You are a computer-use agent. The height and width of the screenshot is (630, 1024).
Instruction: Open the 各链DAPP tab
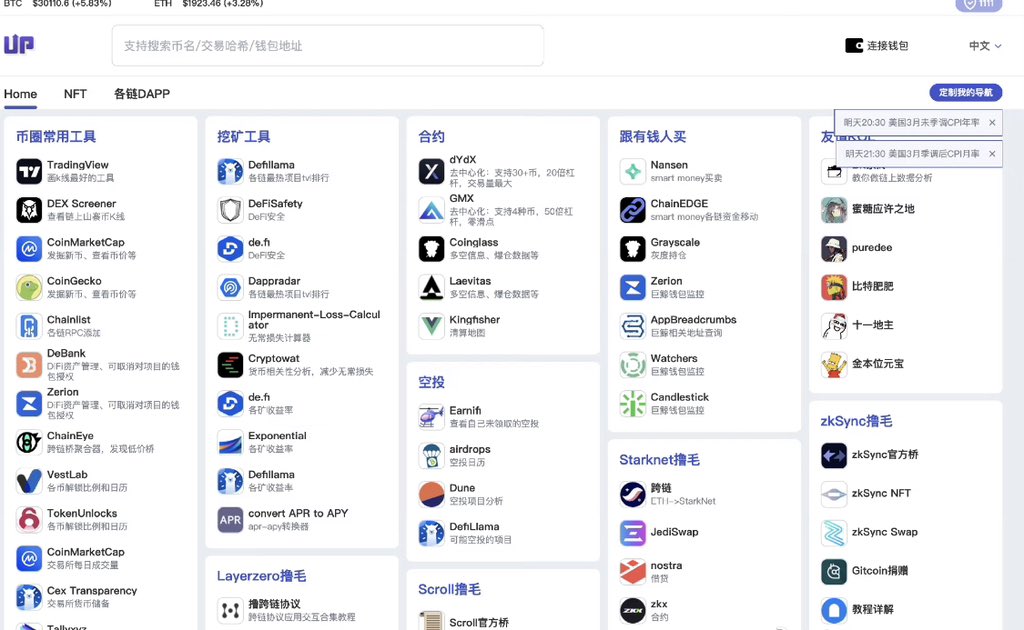(142, 94)
